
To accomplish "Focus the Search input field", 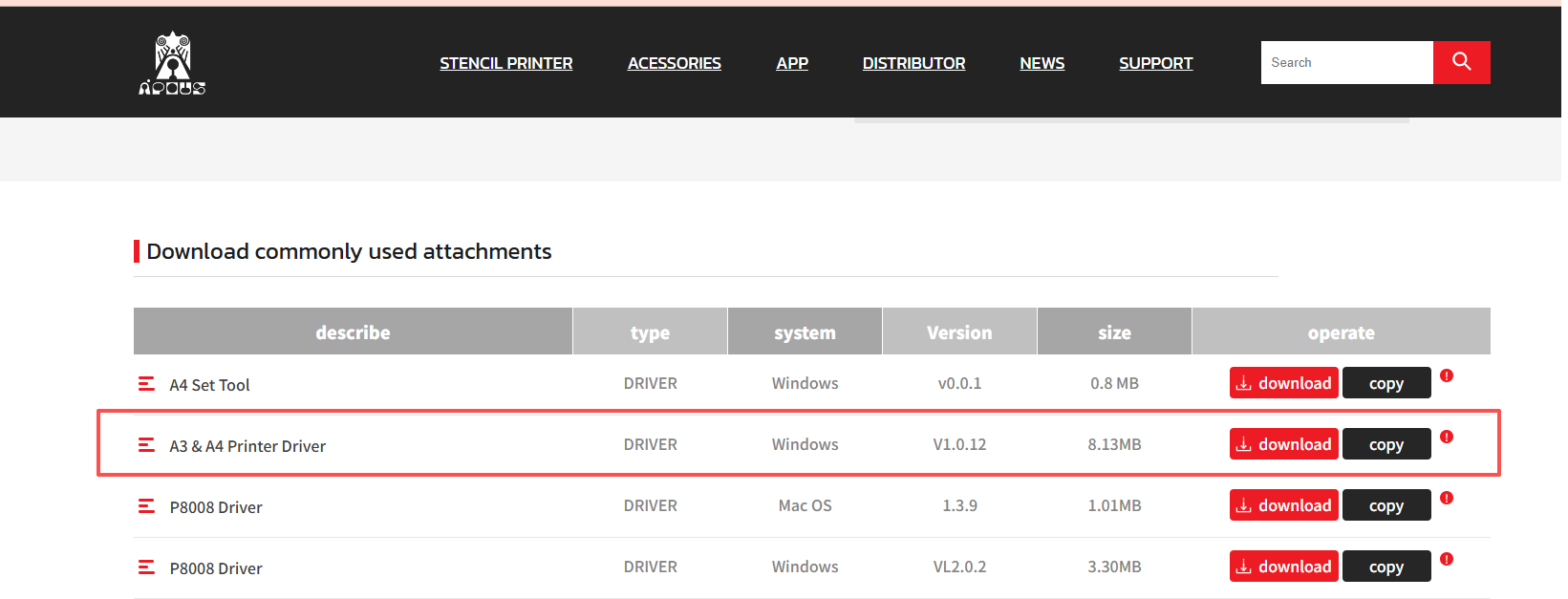I will click(1346, 62).
